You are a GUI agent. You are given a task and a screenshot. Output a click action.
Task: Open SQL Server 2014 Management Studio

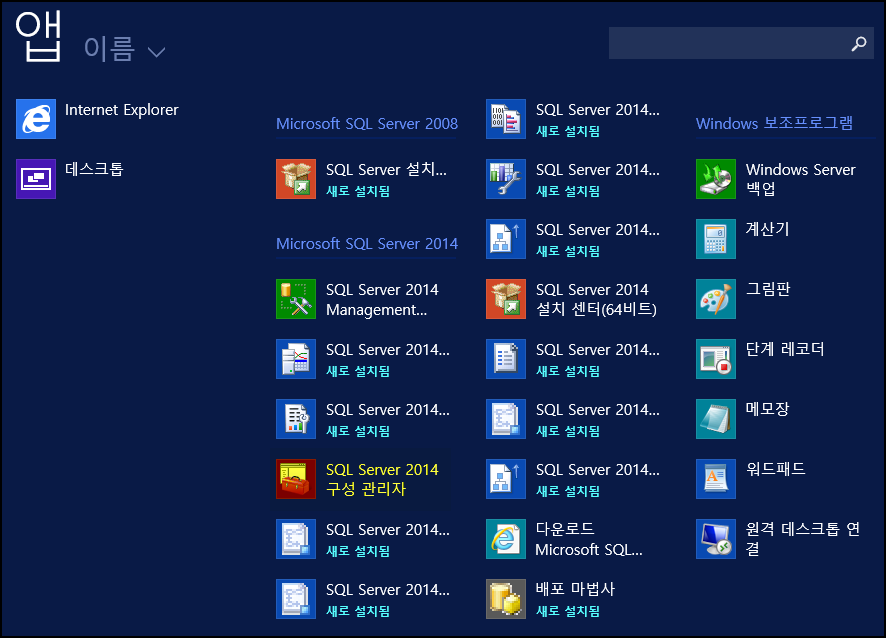pyautogui.click(x=357, y=299)
